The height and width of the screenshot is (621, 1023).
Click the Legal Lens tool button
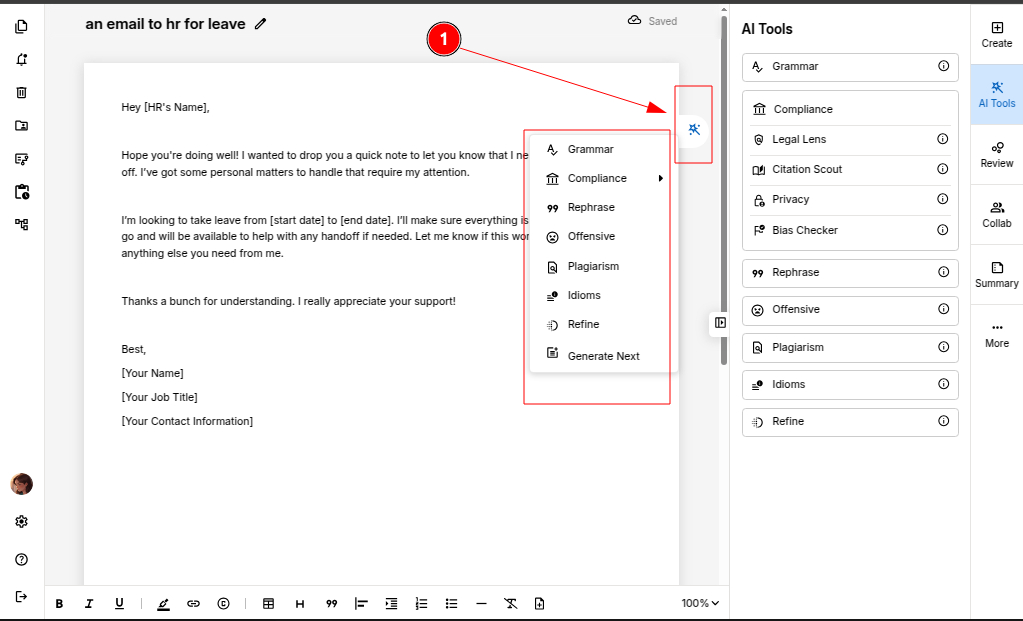click(849, 140)
